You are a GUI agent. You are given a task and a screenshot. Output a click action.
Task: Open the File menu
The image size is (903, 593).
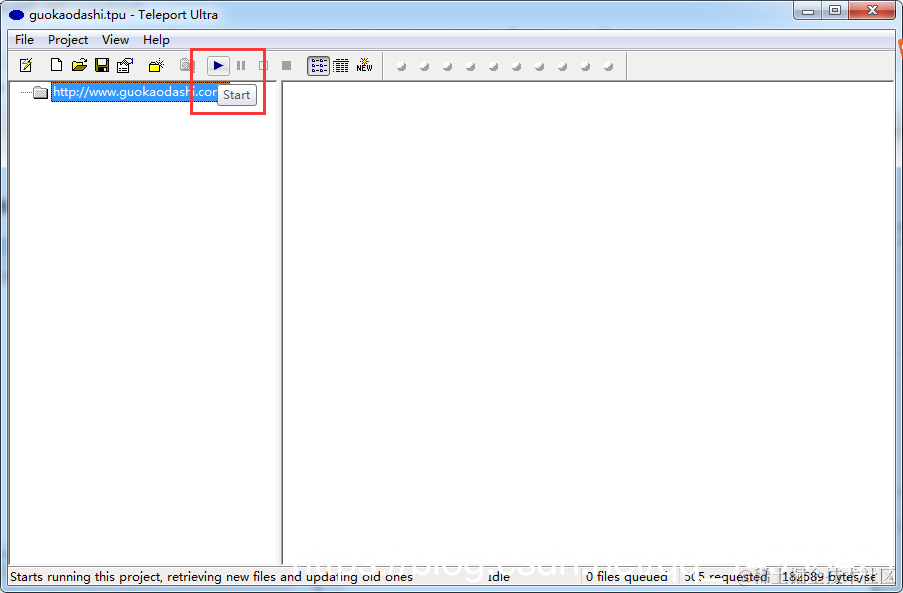click(24, 40)
